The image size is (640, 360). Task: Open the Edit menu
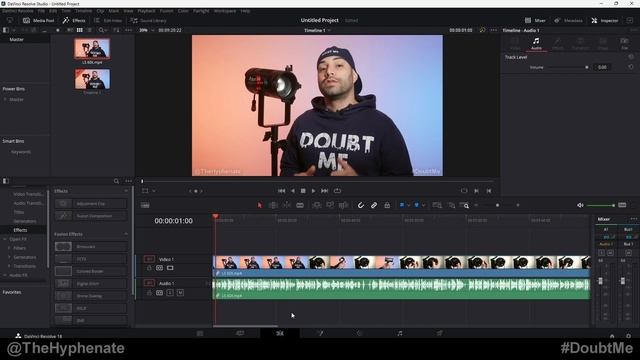(x=53, y=11)
